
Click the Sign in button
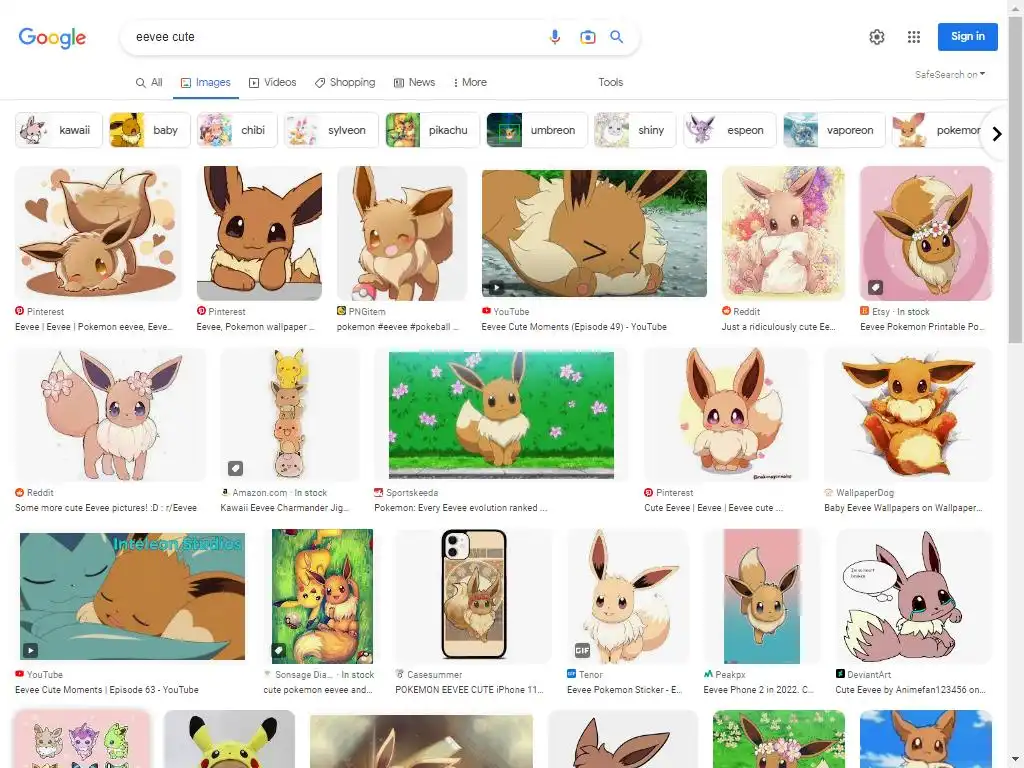point(967,37)
